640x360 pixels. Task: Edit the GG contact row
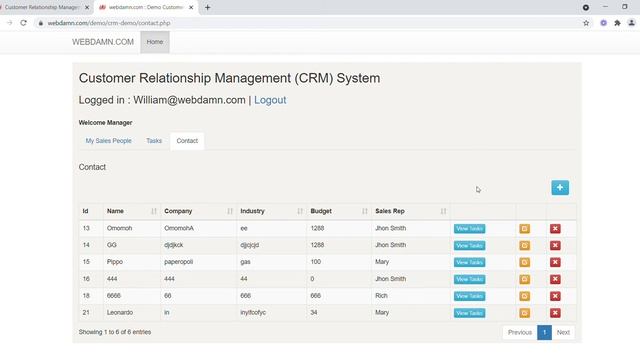[524, 245]
